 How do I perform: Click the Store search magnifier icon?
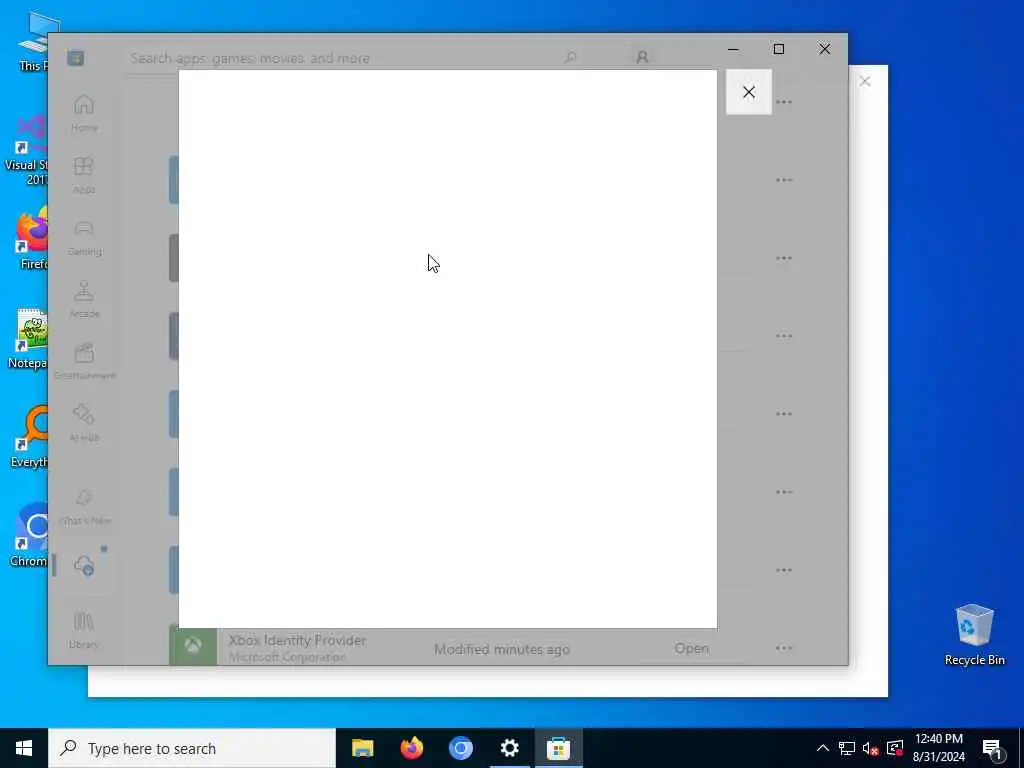[x=570, y=58]
